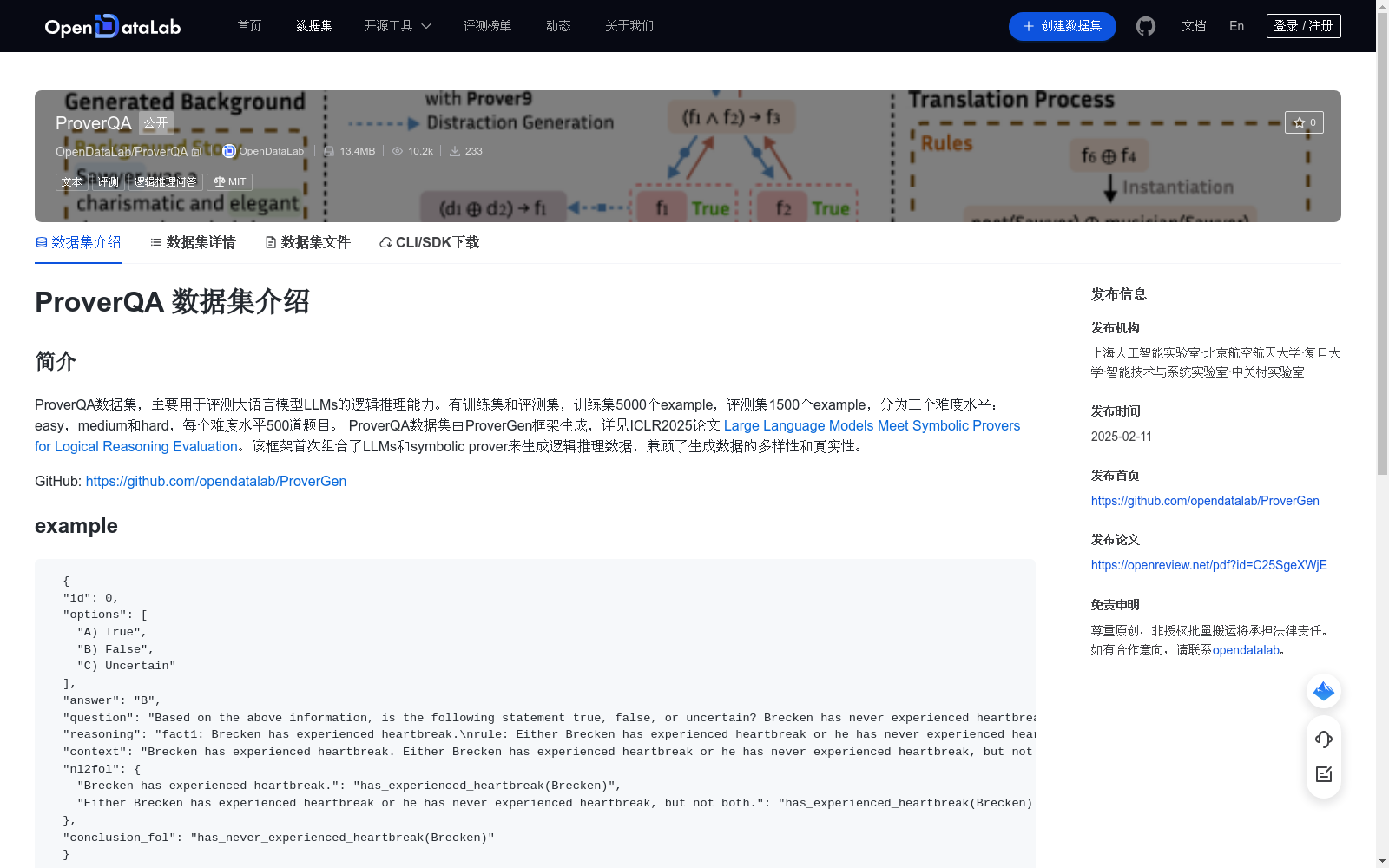Click the MIT license scale icon

(219, 182)
